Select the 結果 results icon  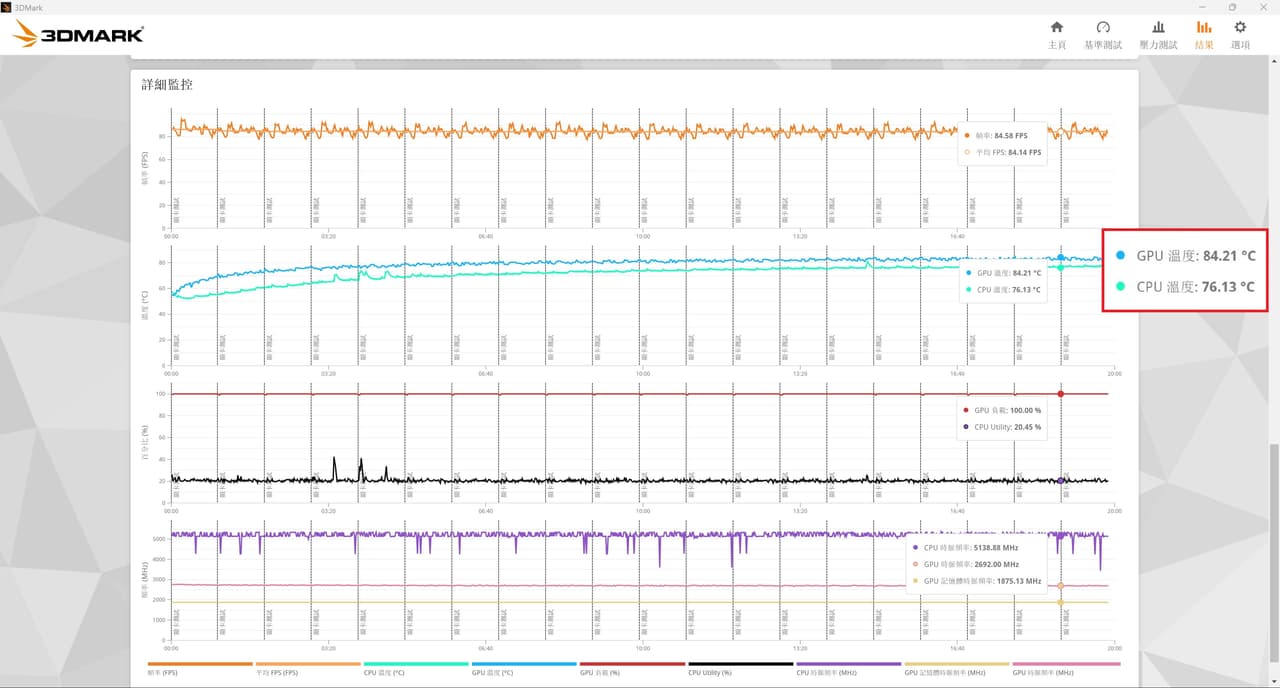tap(1204, 35)
